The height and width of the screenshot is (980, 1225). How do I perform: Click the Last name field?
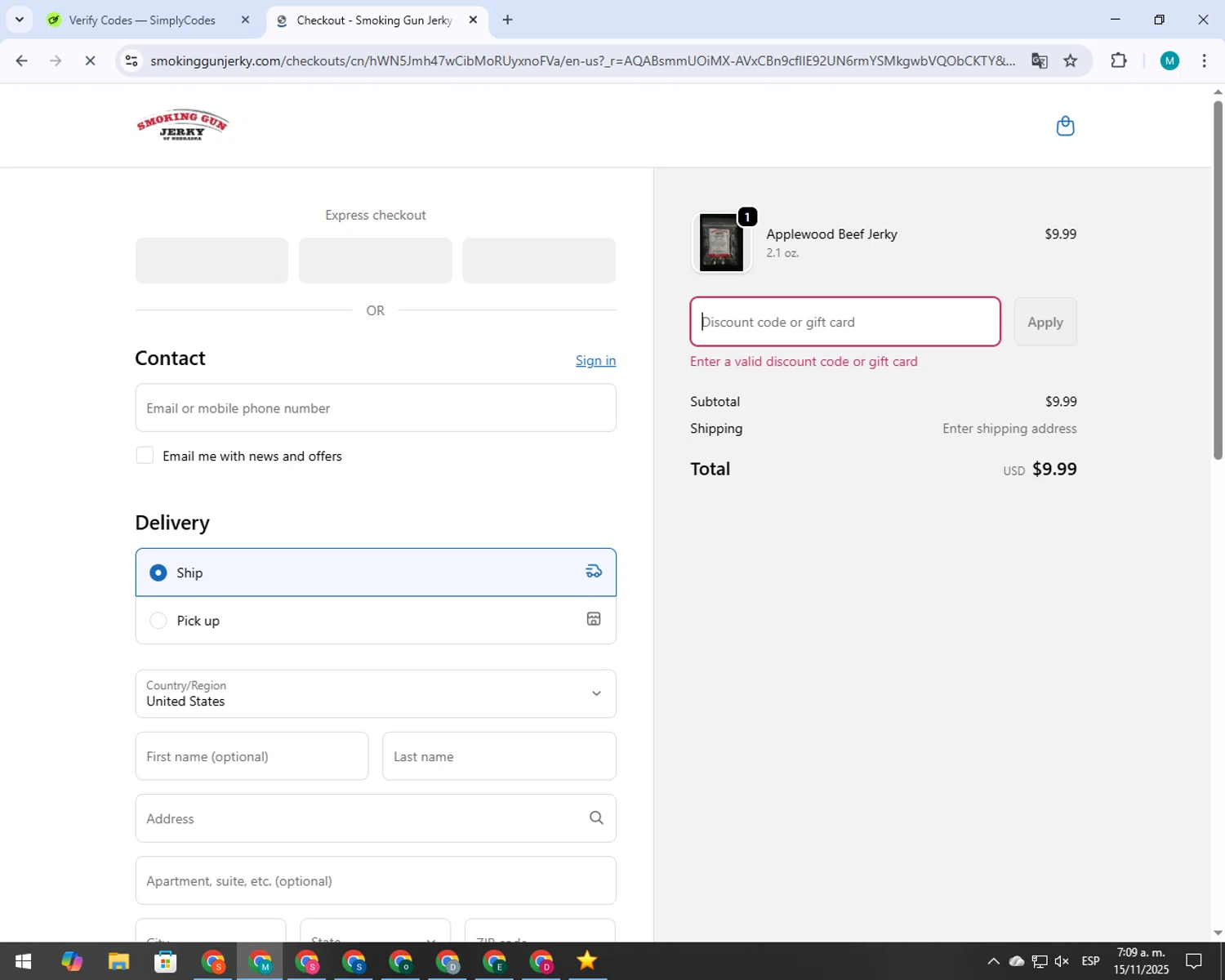(x=499, y=756)
